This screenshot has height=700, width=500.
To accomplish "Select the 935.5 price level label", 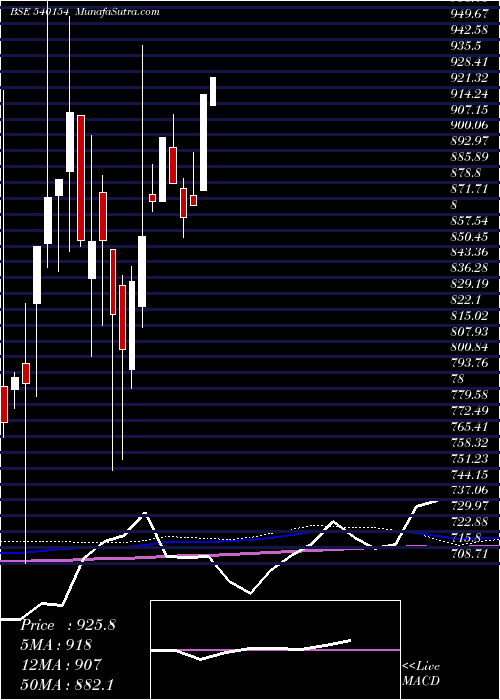I will [466, 46].
